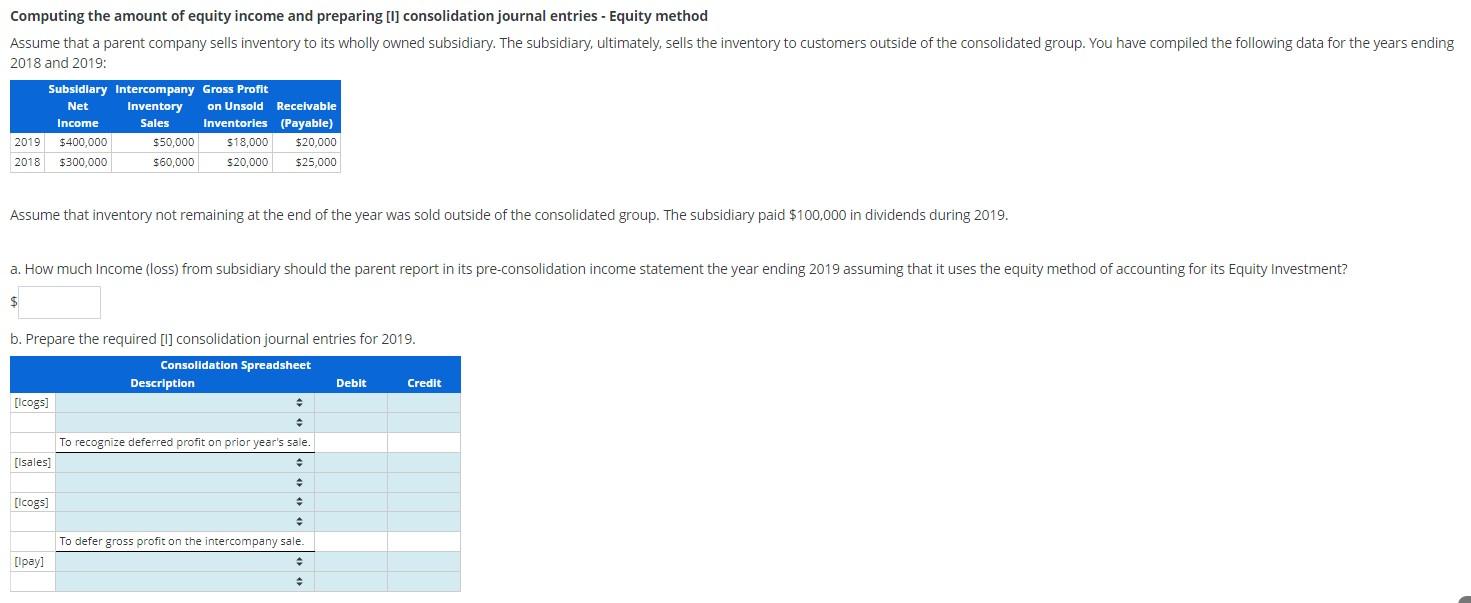The image size is (1471, 603).
Task: Open the [Isales] account selector dropdown
Action: pos(298,461)
